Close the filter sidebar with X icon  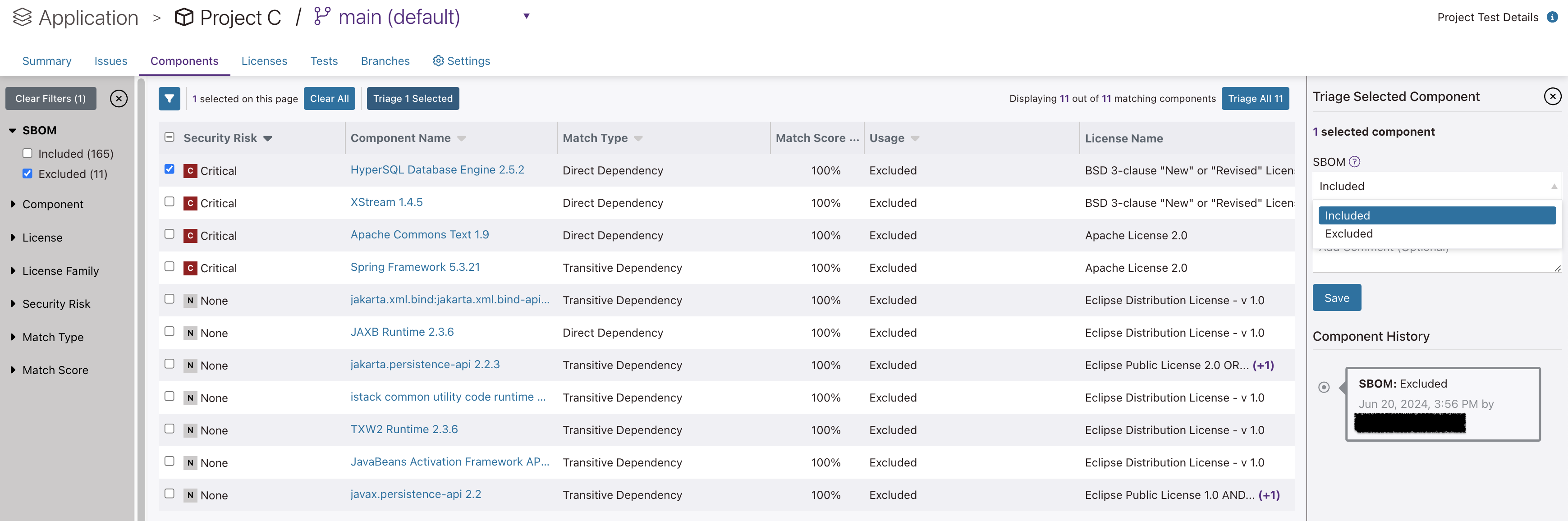point(119,99)
